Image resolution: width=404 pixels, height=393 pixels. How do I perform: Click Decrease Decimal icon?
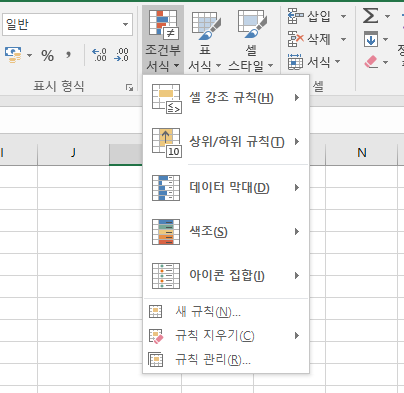121,55
